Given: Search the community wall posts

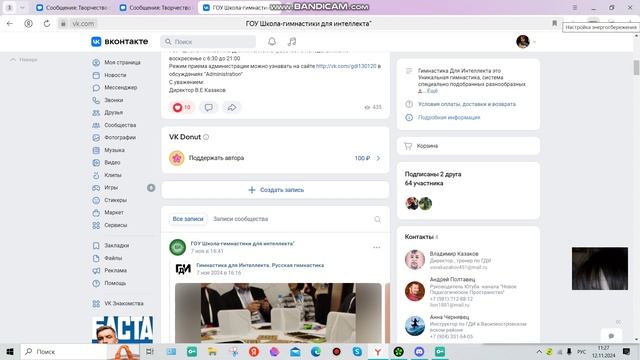Looking at the screenshot, I should pyautogui.click(x=378, y=219).
